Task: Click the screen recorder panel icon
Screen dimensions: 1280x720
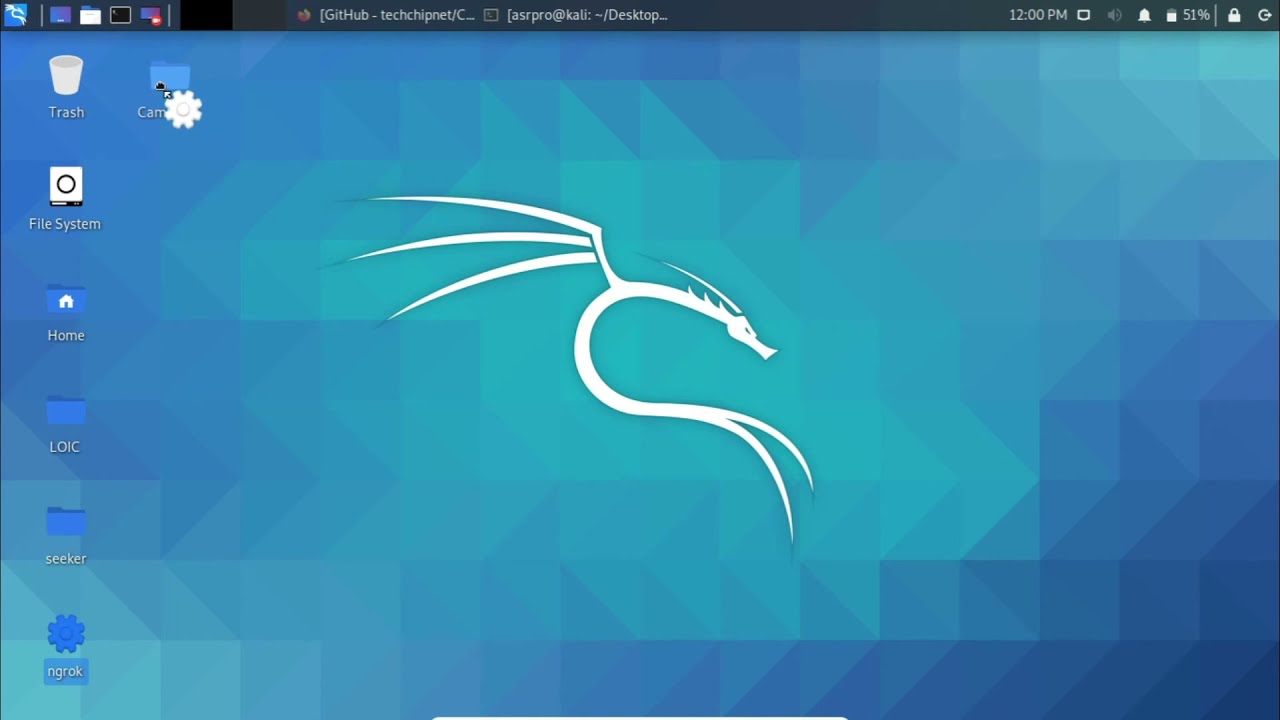Action: [x=150, y=15]
